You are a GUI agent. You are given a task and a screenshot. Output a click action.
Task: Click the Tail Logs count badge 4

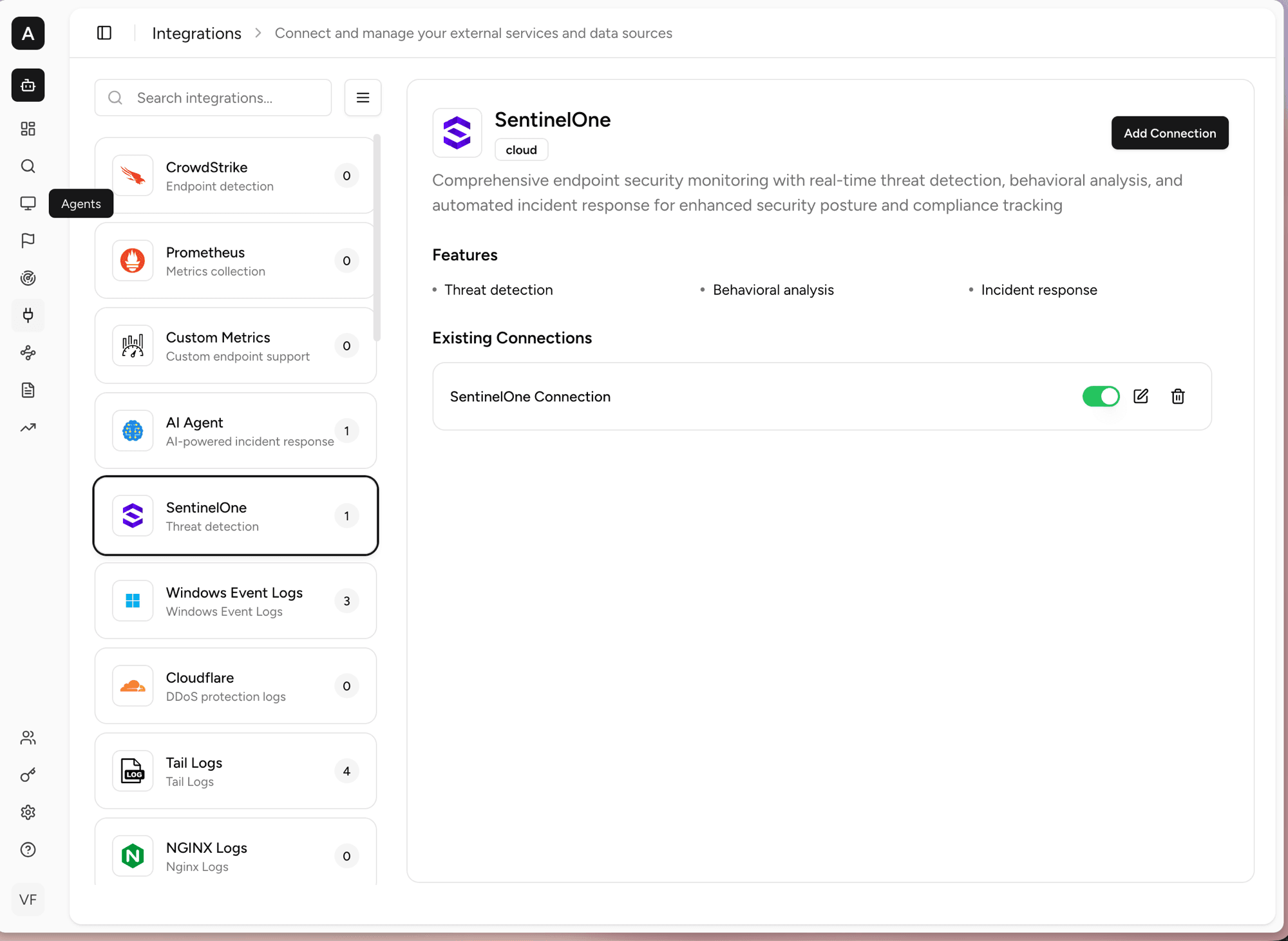coord(346,771)
